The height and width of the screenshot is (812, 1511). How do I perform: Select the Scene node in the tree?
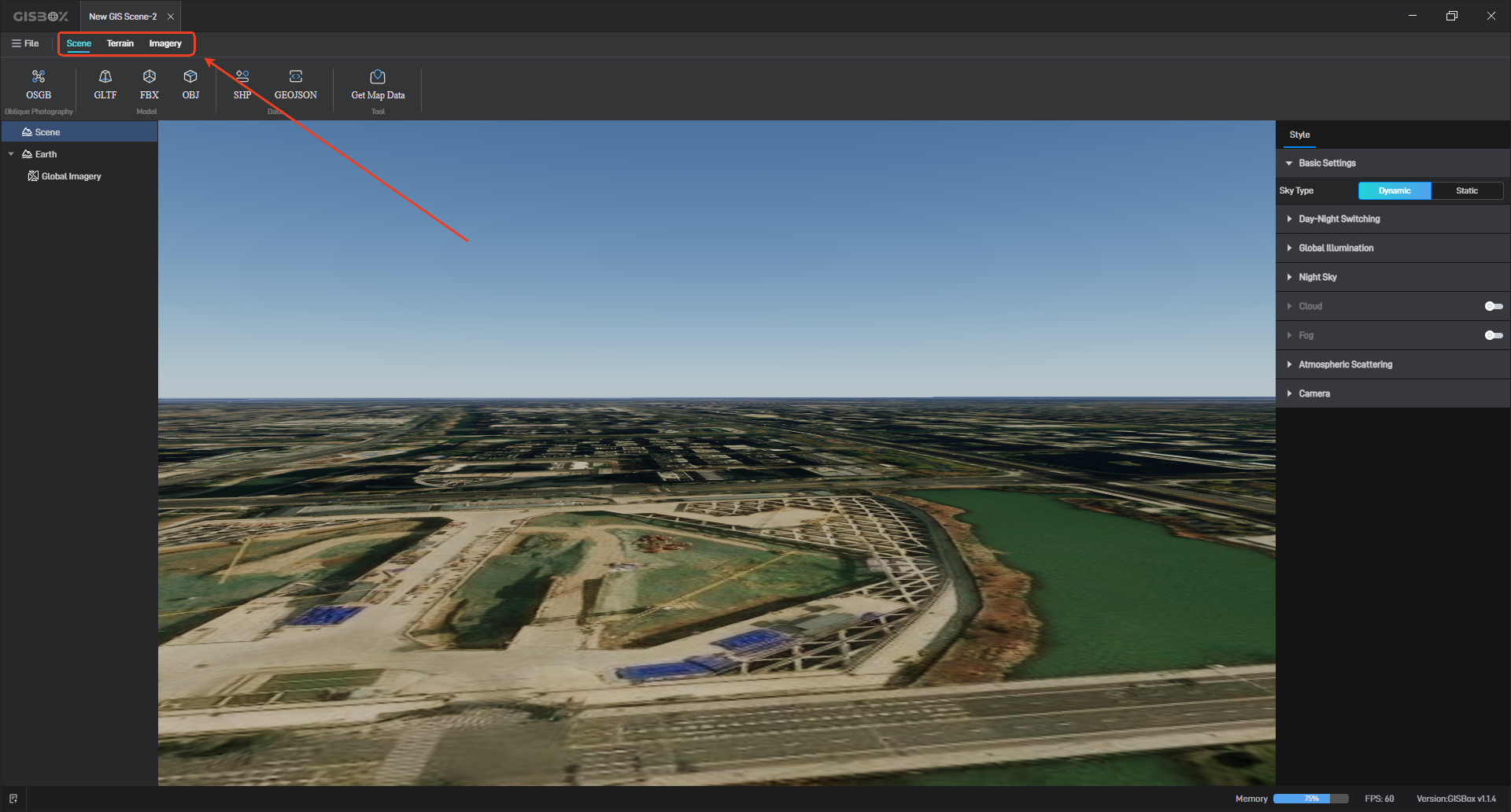click(79, 132)
